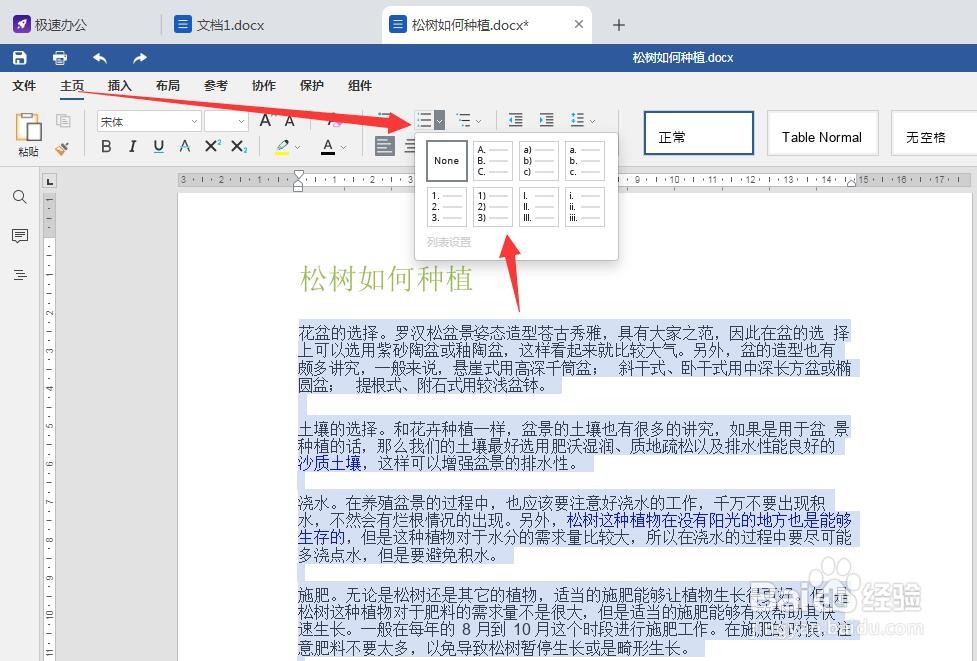Click the line spacing icon
Viewport: 977px width, 661px height.
(578, 120)
